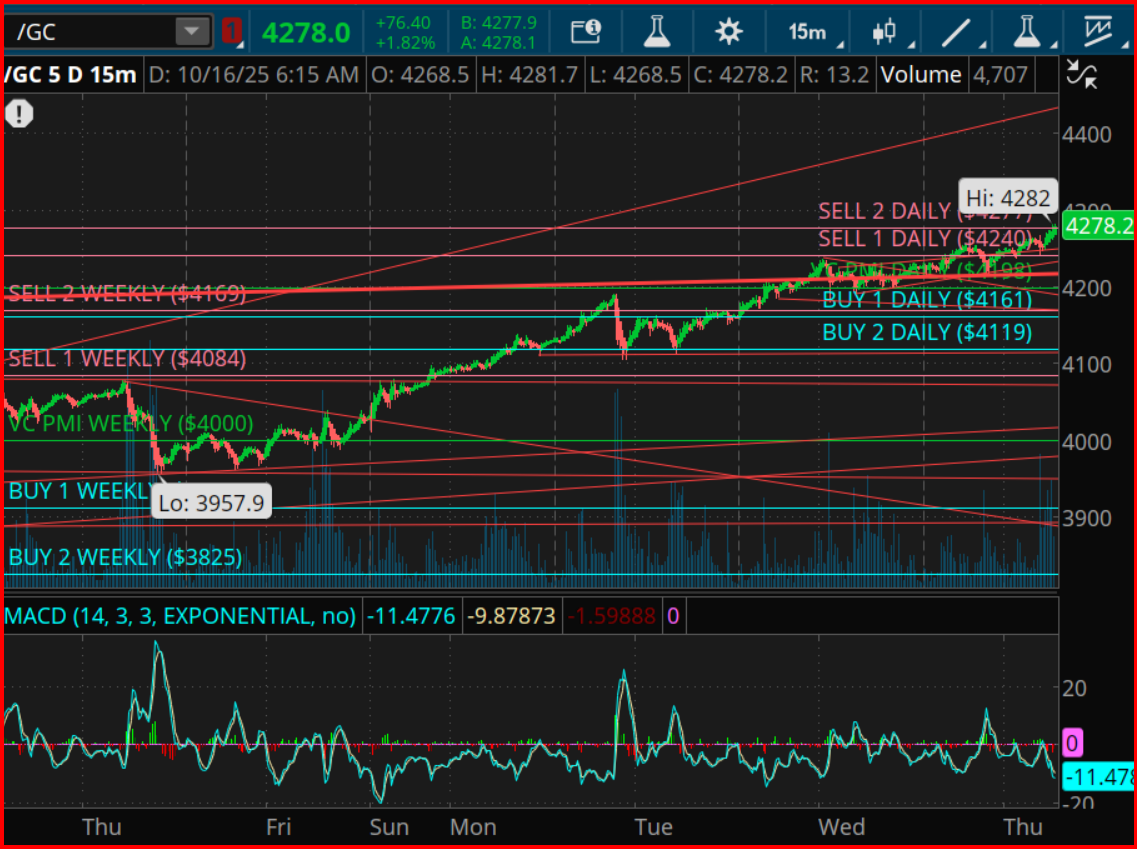Screen dimensions: 1137x849
Task: Open the chart settings gear icon
Action: pos(729,31)
